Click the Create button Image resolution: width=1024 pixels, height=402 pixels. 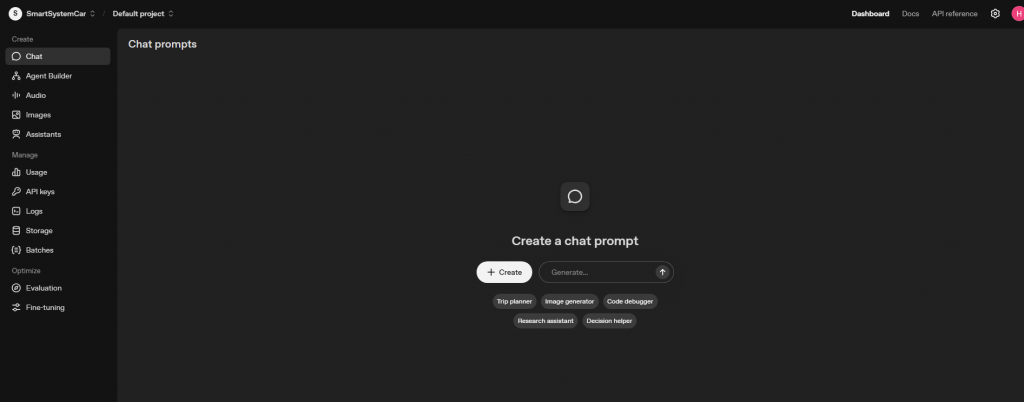[x=504, y=272]
